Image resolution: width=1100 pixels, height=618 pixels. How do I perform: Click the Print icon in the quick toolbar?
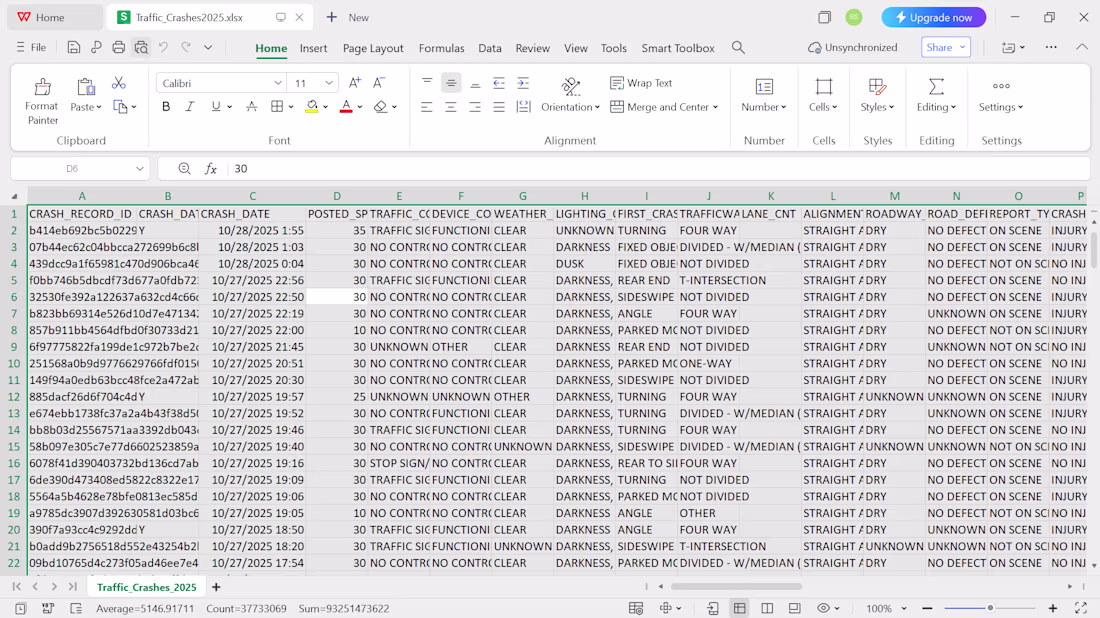click(119, 48)
